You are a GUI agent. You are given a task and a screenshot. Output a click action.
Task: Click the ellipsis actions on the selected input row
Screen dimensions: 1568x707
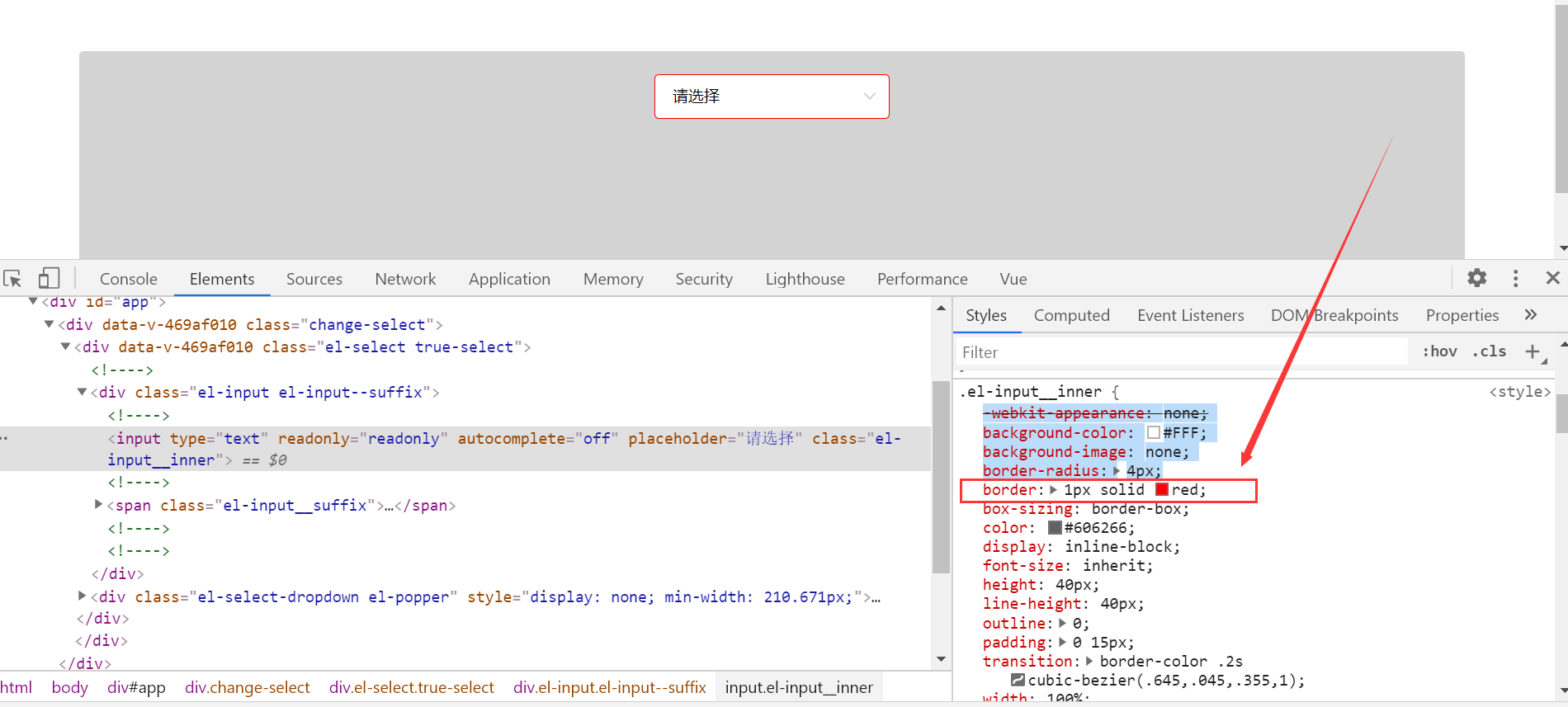(5, 438)
